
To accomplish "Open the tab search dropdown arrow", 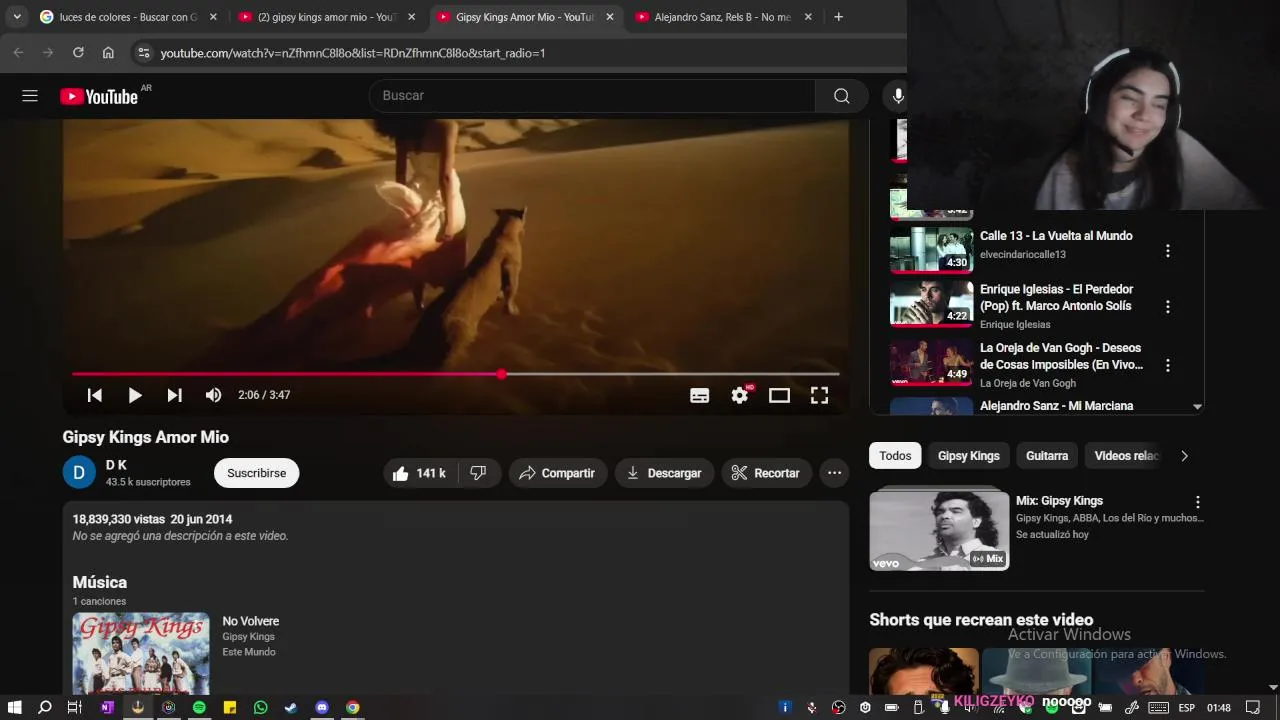I will (x=17, y=17).
